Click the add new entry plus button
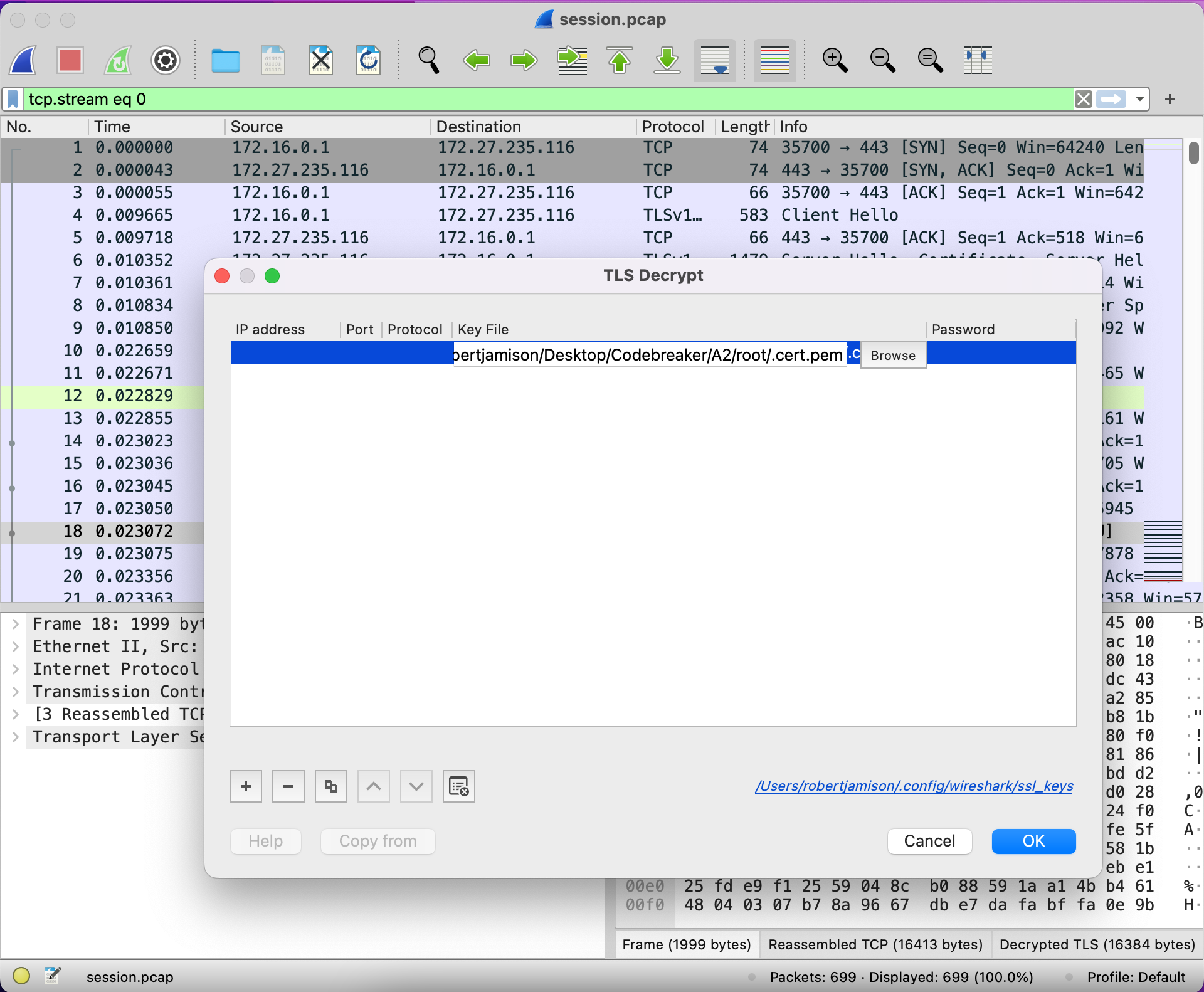This screenshot has width=1204, height=992. pos(246,786)
